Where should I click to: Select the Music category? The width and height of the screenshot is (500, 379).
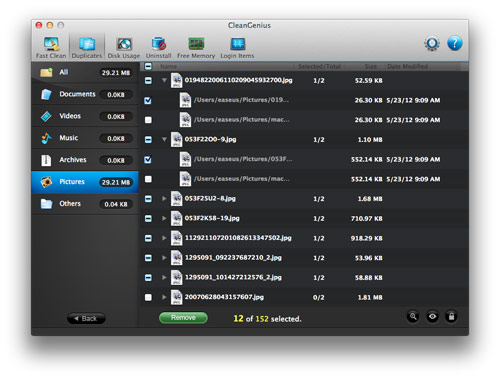tap(85, 138)
